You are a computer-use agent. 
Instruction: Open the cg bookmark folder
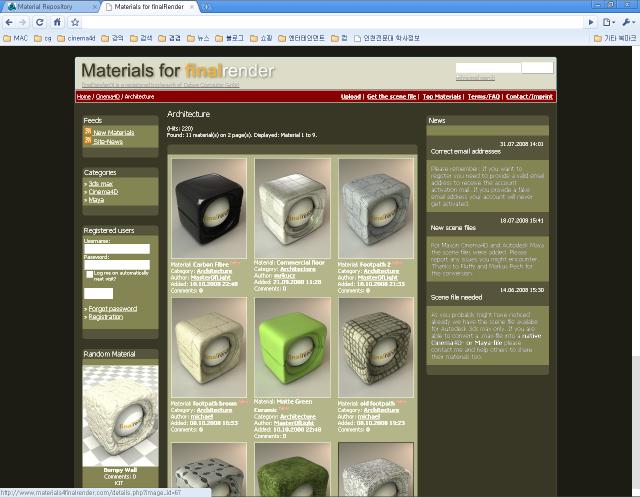click(x=43, y=38)
